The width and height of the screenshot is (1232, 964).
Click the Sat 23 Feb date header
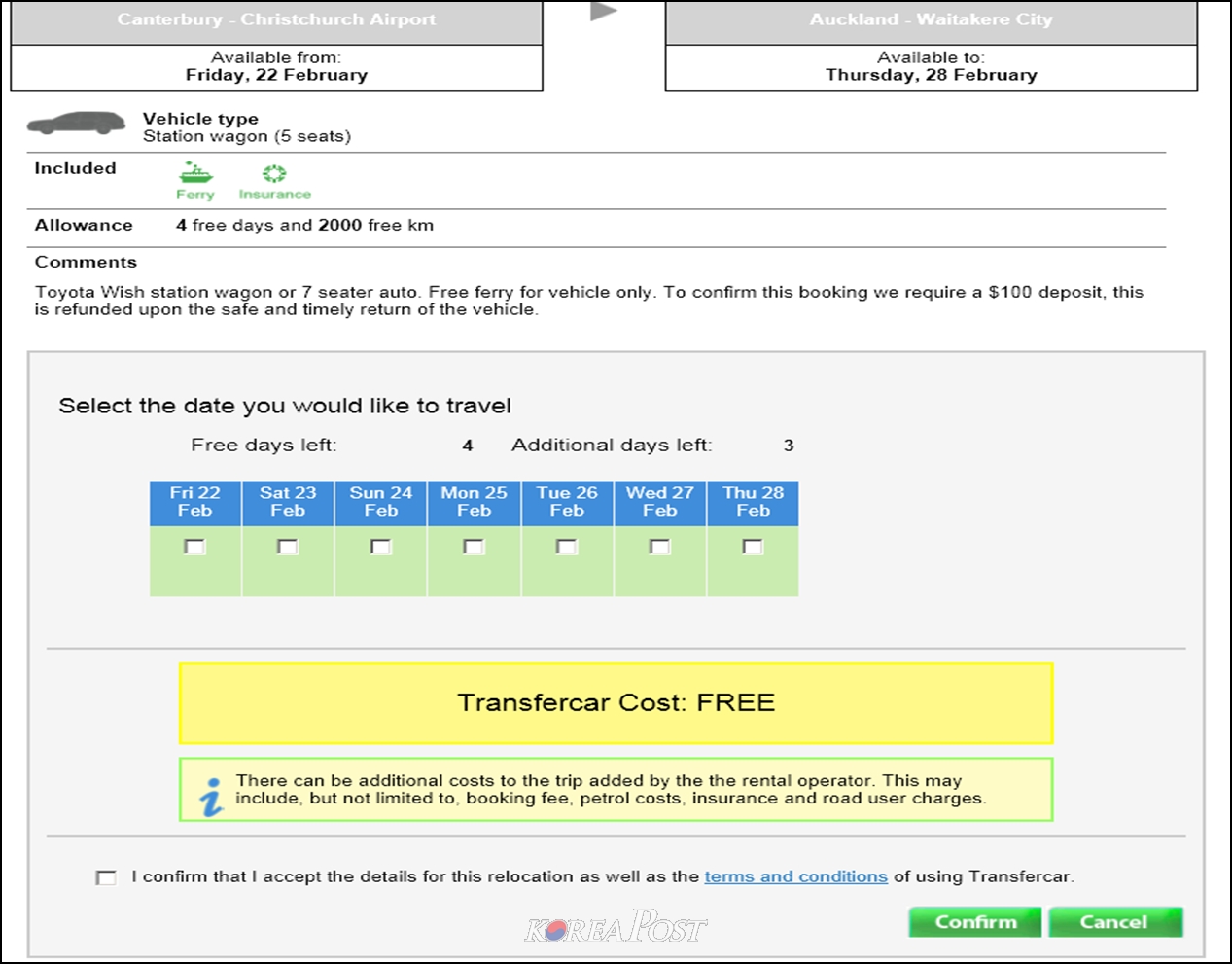pos(288,502)
